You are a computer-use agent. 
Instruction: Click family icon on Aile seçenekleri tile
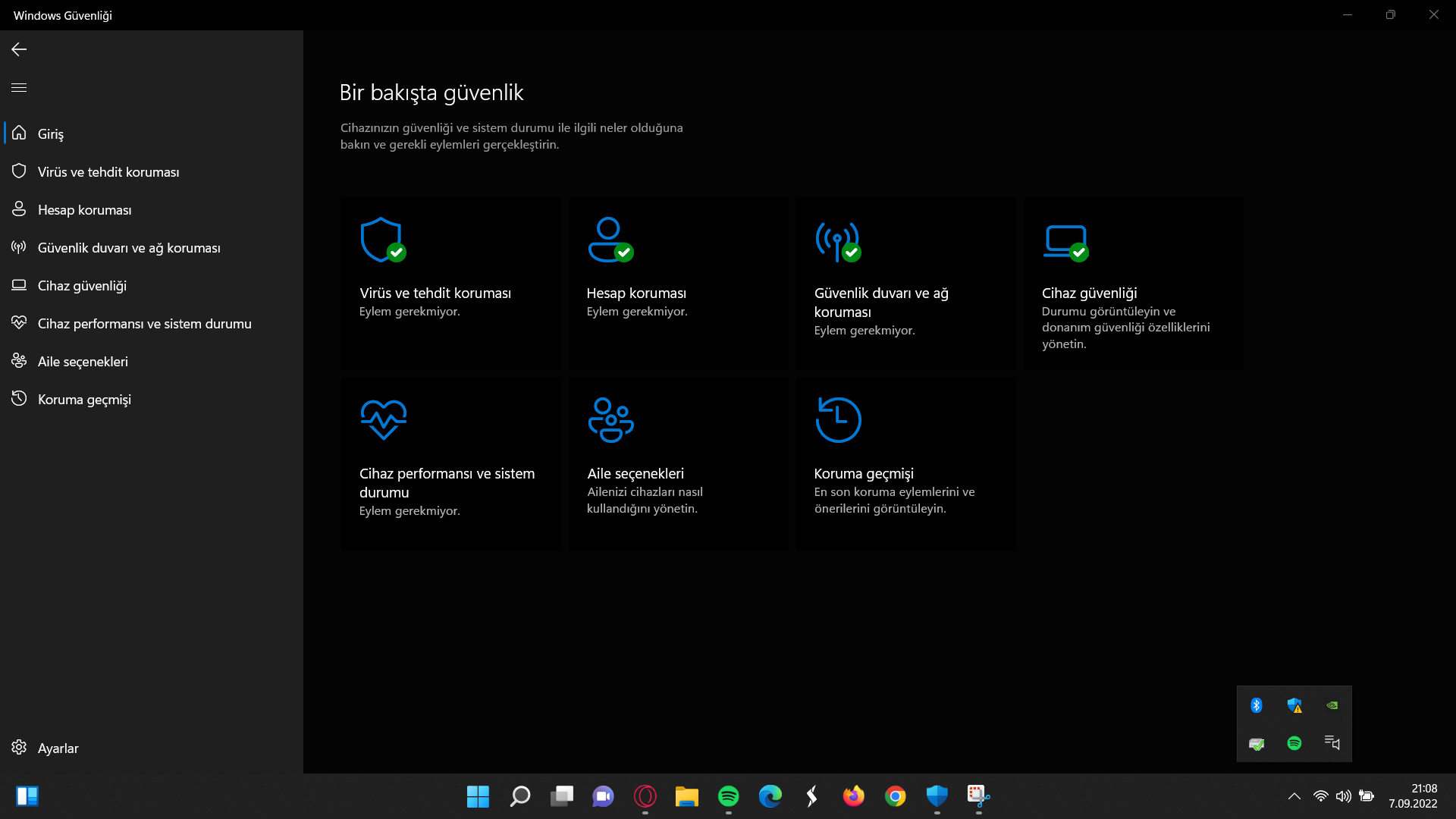tap(610, 419)
